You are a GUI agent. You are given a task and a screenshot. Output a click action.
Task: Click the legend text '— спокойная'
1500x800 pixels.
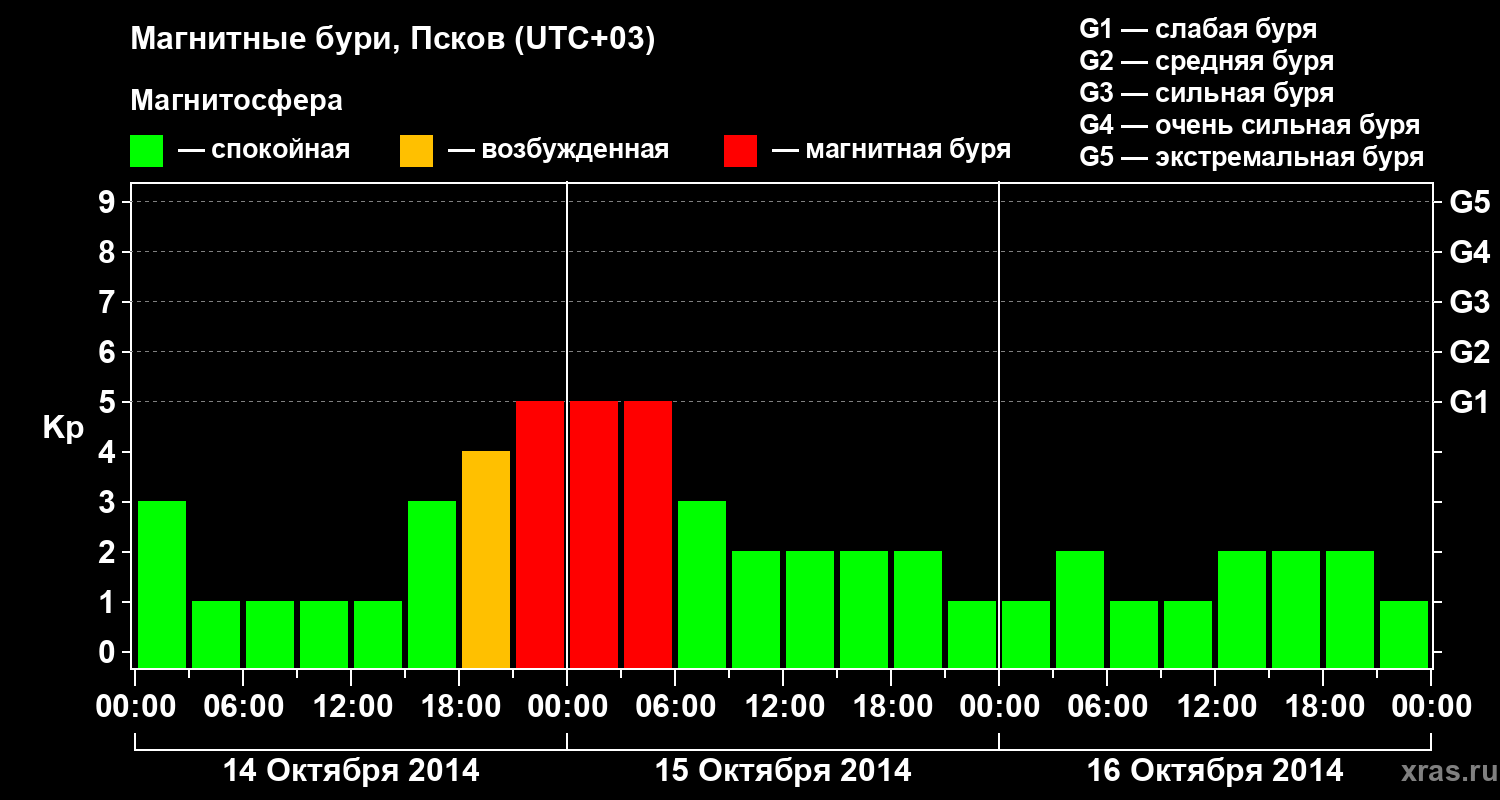[x=264, y=150]
